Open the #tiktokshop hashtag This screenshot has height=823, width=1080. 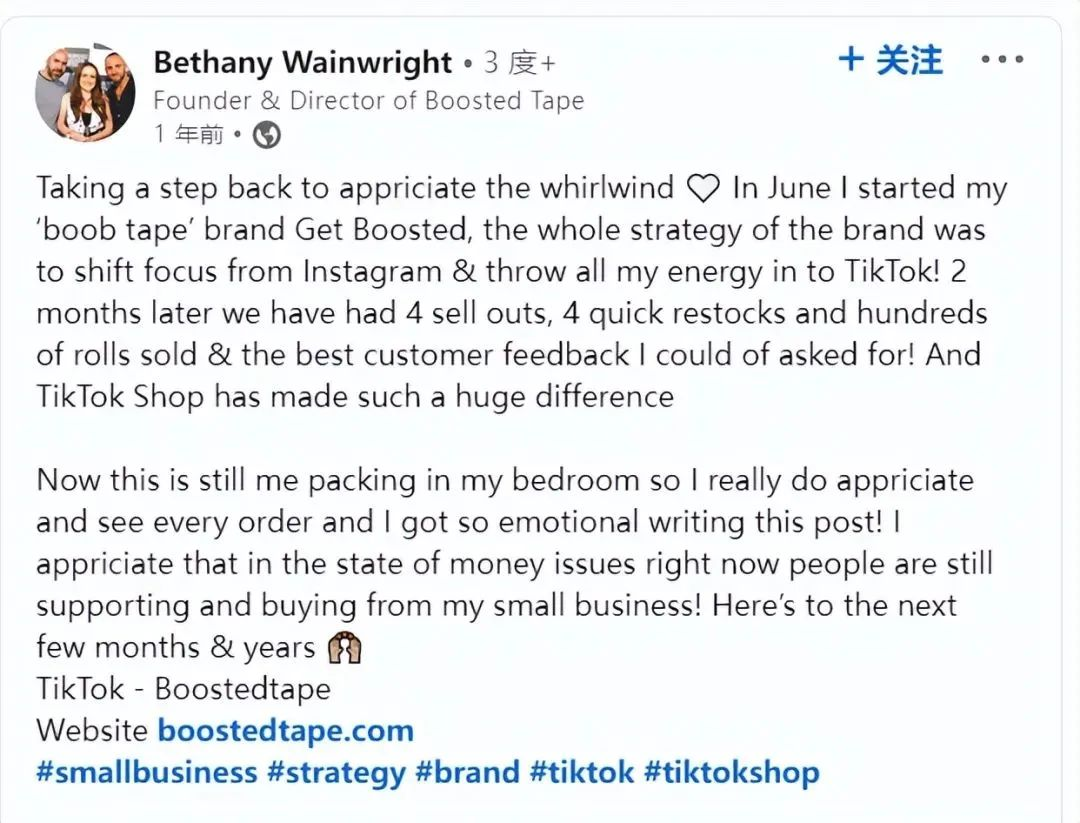point(731,772)
